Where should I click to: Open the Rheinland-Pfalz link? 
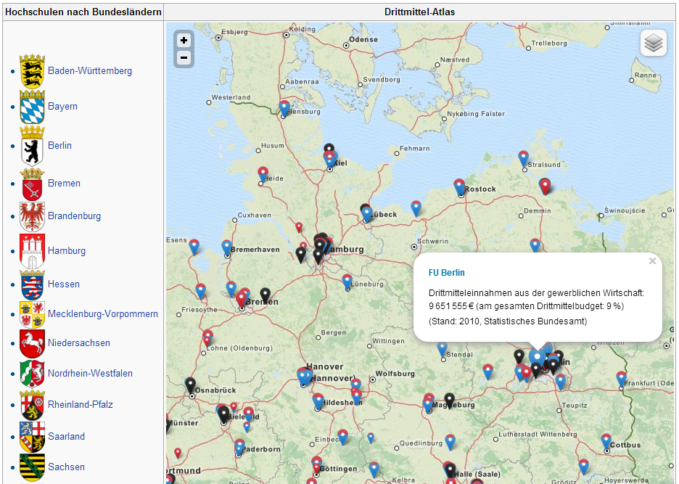pyautogui.click(x=83, y=405)
